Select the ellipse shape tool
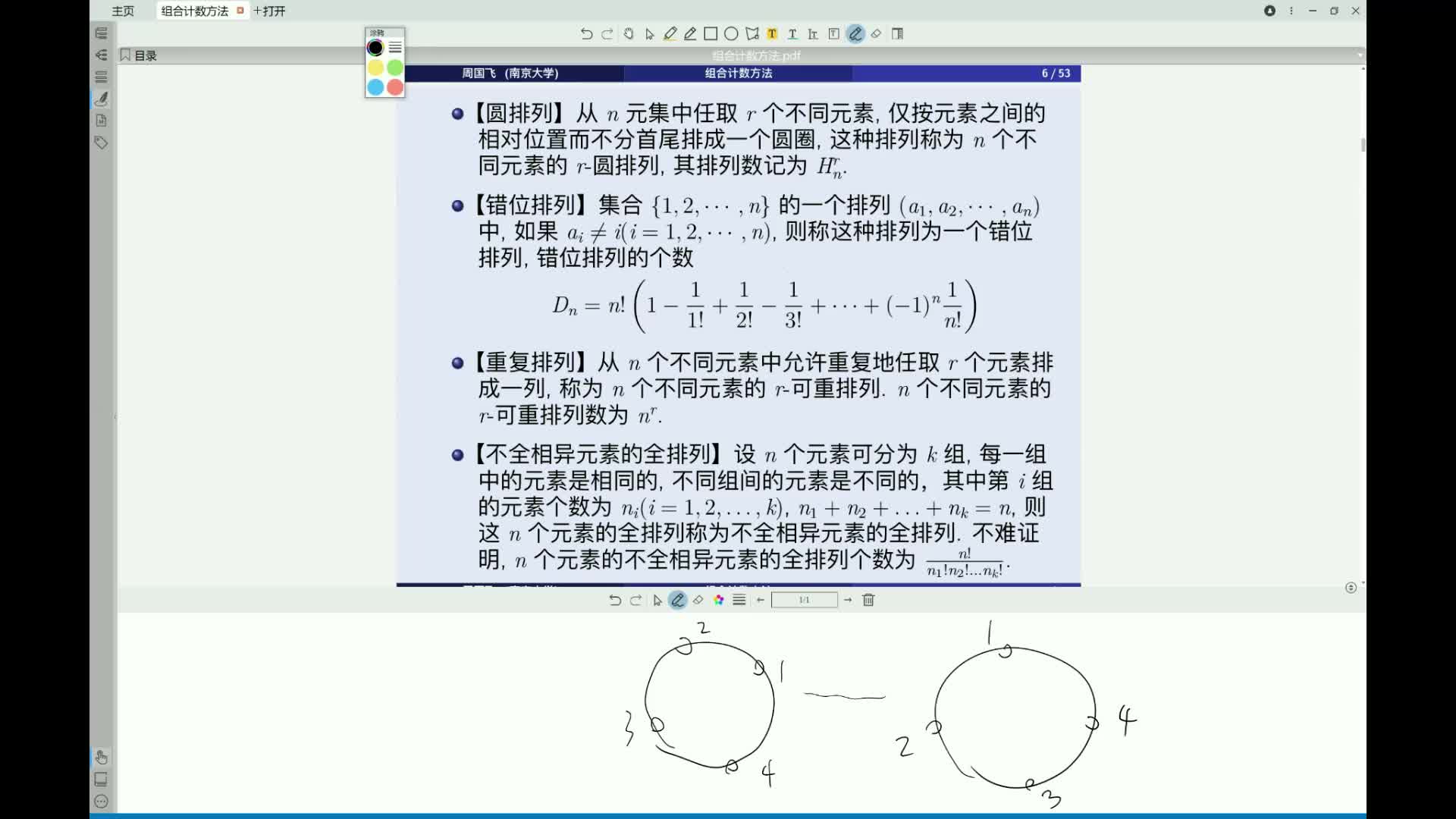The width and height of the screenshot is (1456, 819). (x=731, y=33)
